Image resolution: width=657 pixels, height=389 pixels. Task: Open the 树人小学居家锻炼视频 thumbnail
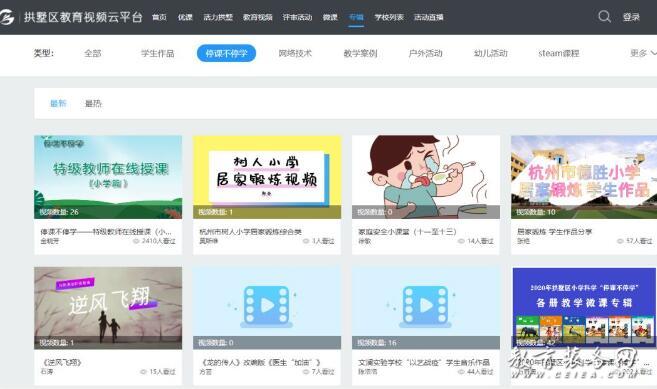267,177
